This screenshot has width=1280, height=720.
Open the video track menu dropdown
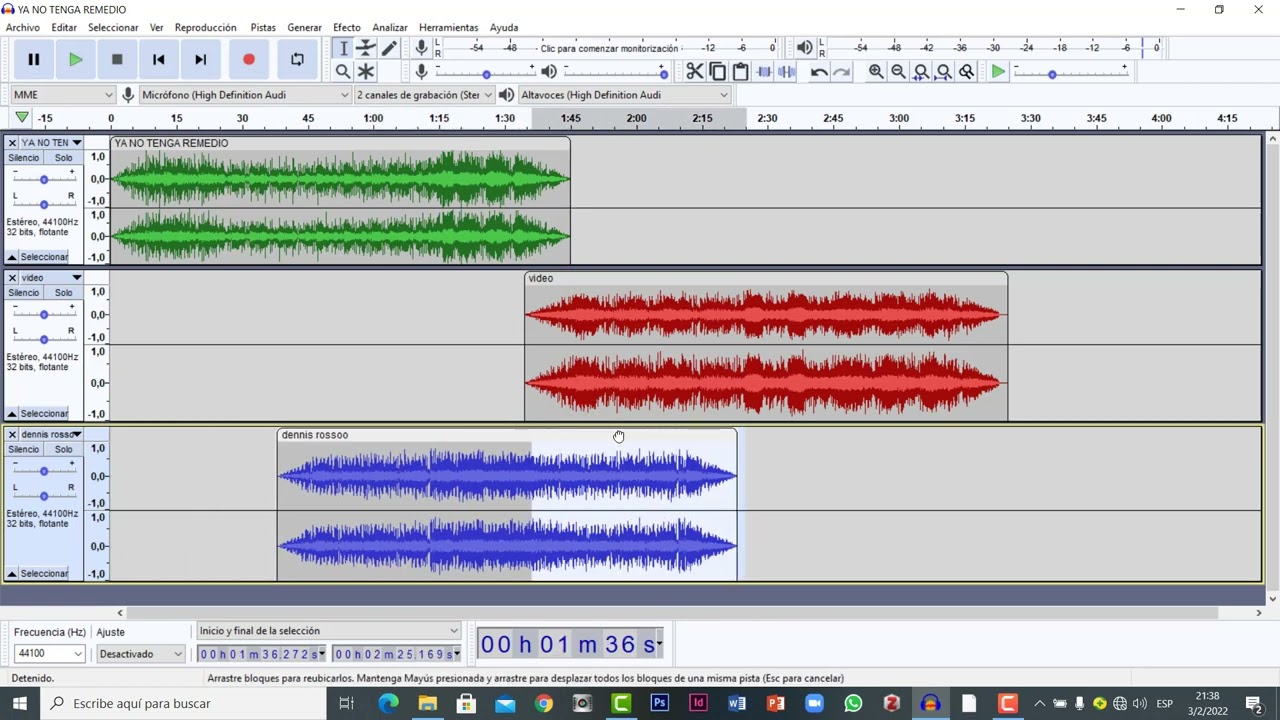coord(51,278)
